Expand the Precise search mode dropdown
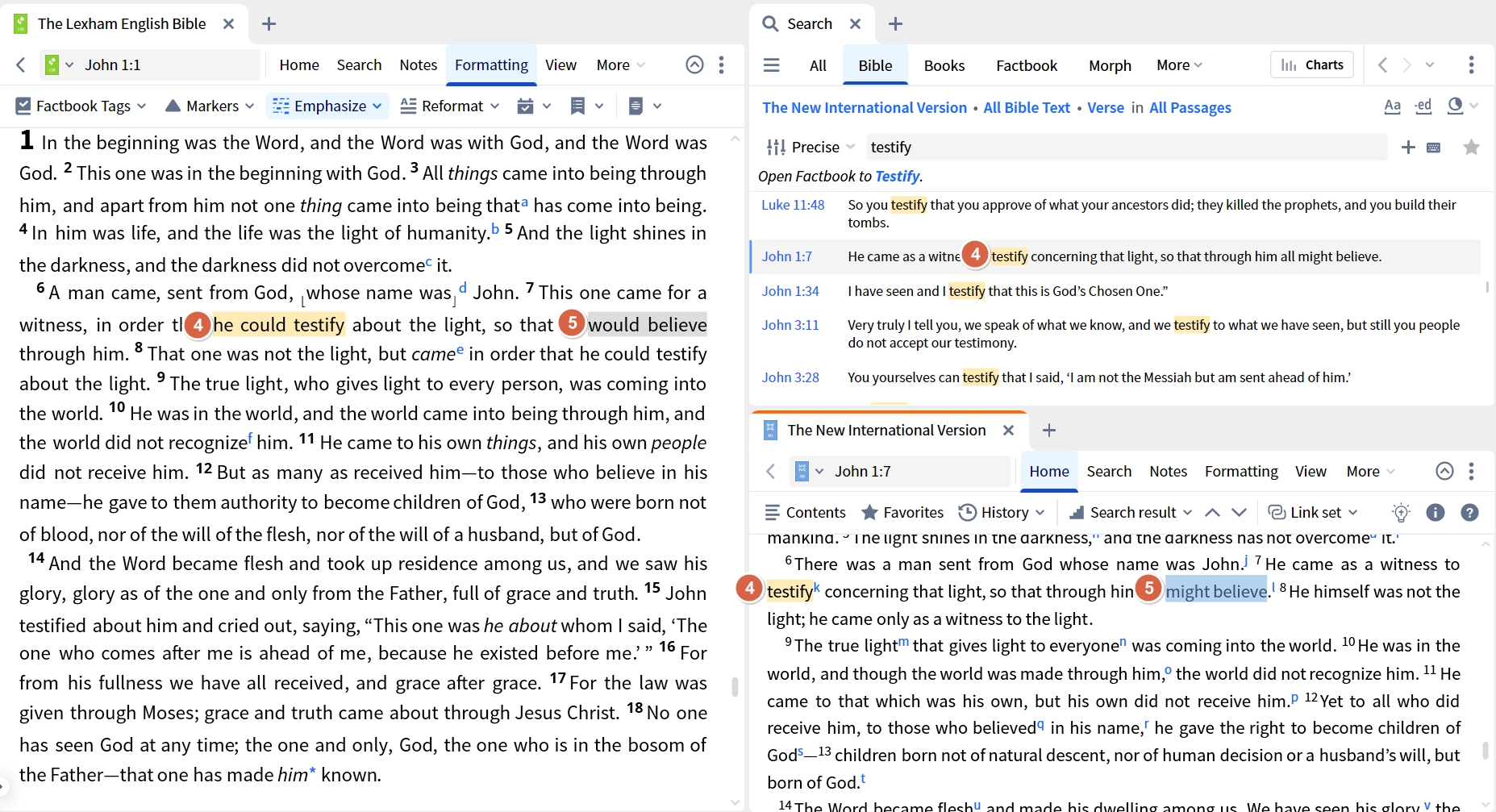Screen dimensions: 1496x812 [x=811, y=147]
